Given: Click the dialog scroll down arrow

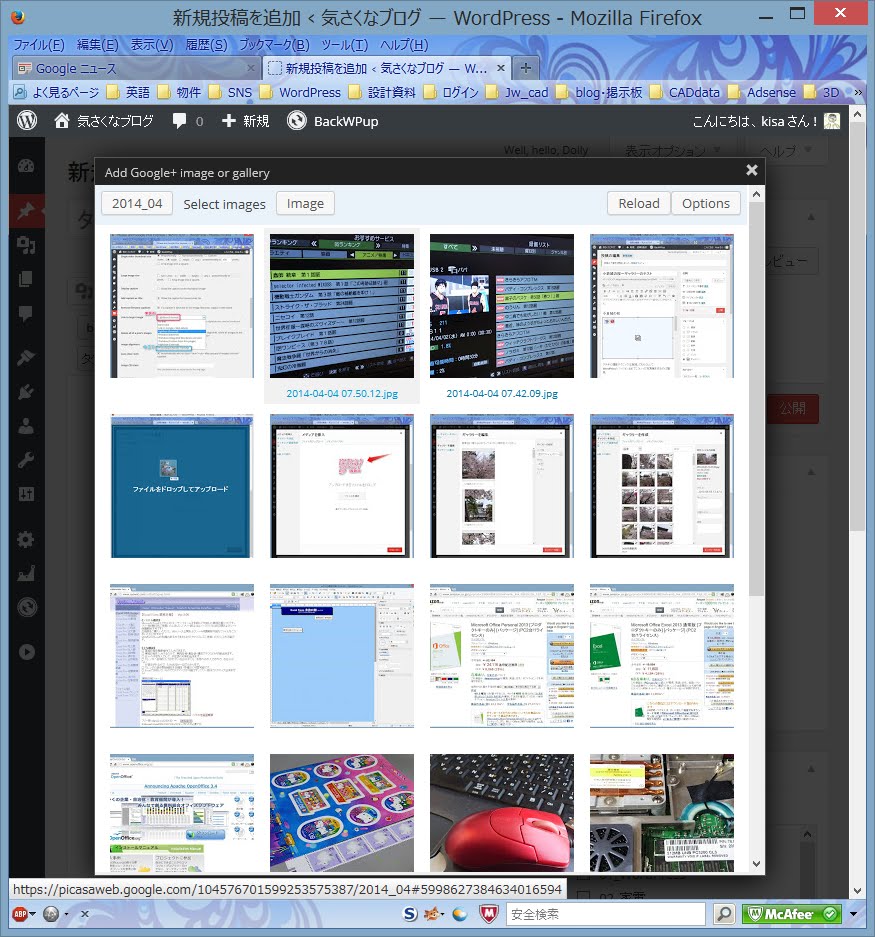Looking at the screenshot, I should point(756,863).
